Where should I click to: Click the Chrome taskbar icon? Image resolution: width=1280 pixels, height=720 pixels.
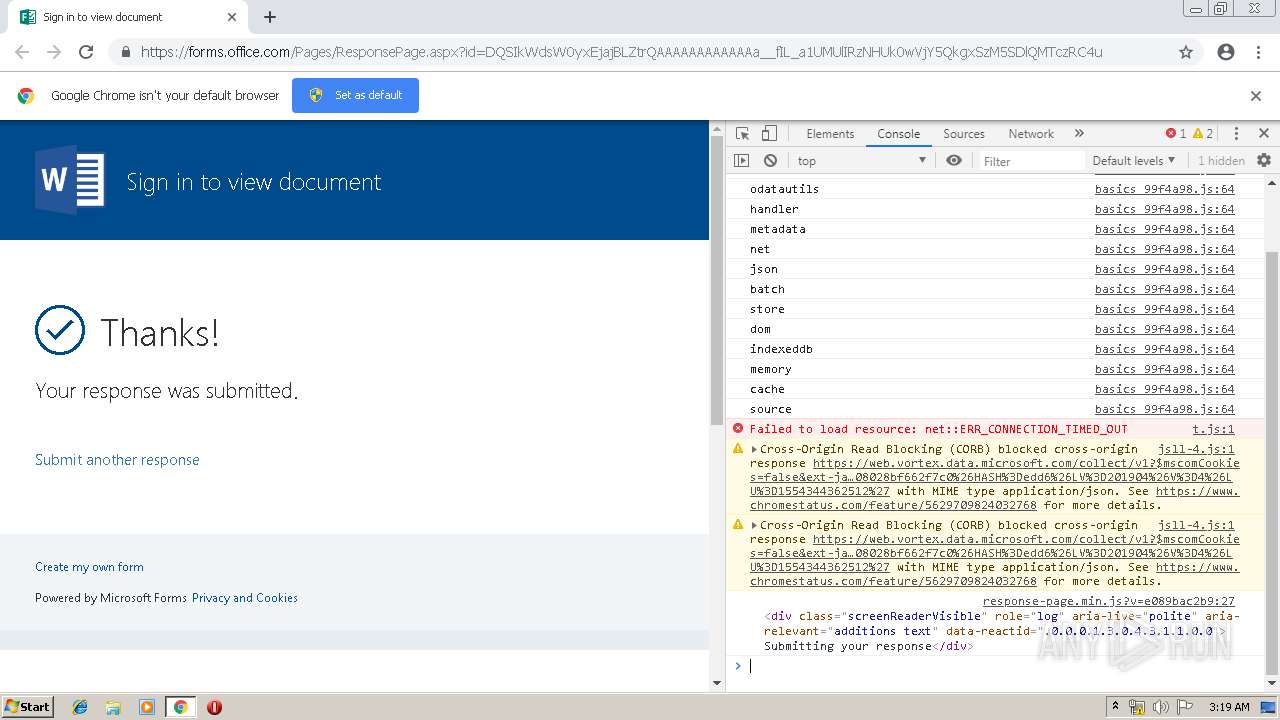pyautogui.click(x=180, y=707)
